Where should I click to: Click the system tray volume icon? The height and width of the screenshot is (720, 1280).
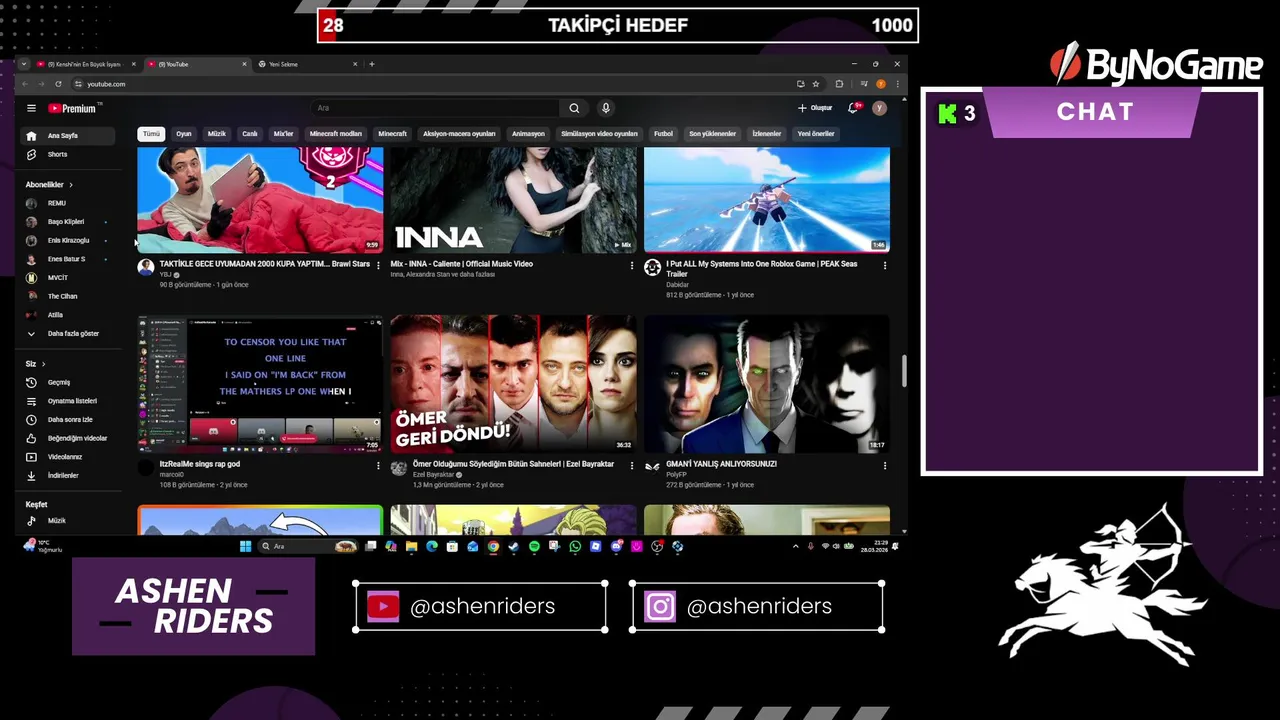point(836,546)
